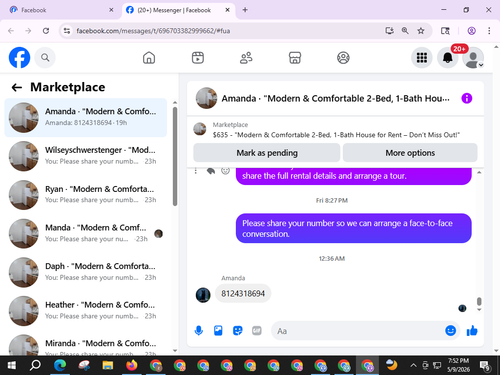The image size is (500, 375).
Task: Open the emoji picker in message box
Action: pos(450,331)
